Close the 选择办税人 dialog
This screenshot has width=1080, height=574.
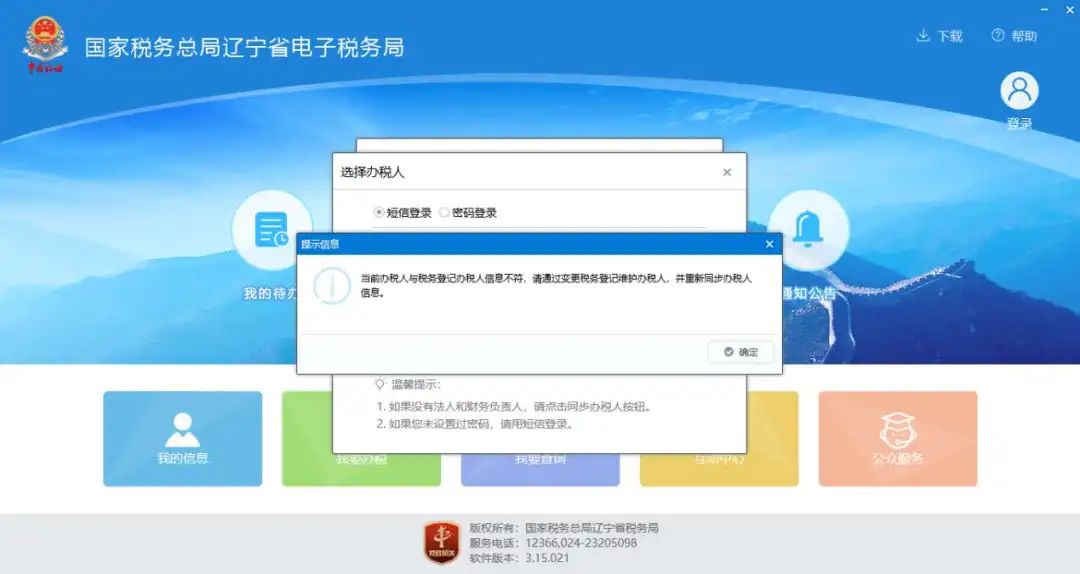pos(727,172)
